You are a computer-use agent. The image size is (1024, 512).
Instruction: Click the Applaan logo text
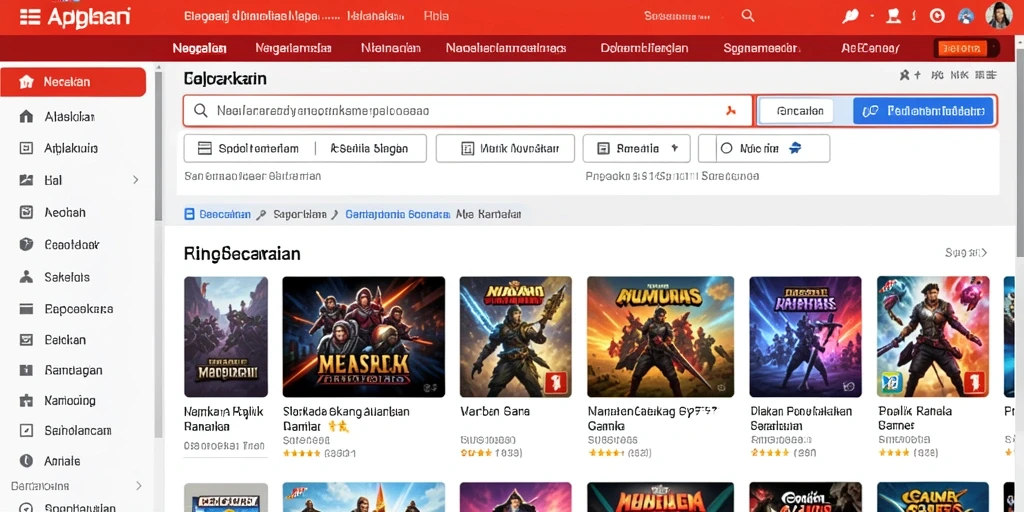coord(89,17)
